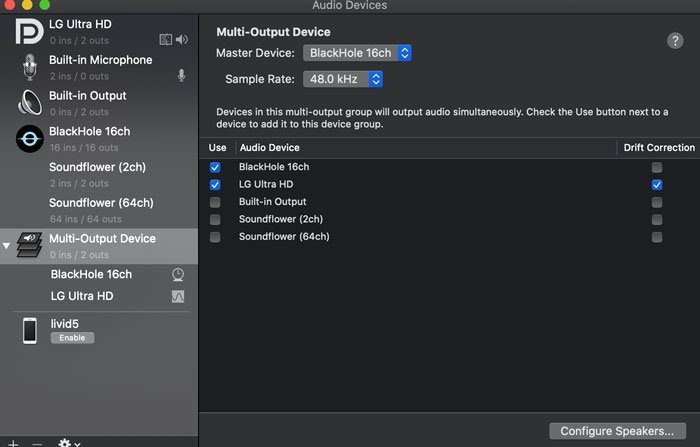Check Use for Soundflower (2ch)
The image size is (700, 447).
click(215, 220)
